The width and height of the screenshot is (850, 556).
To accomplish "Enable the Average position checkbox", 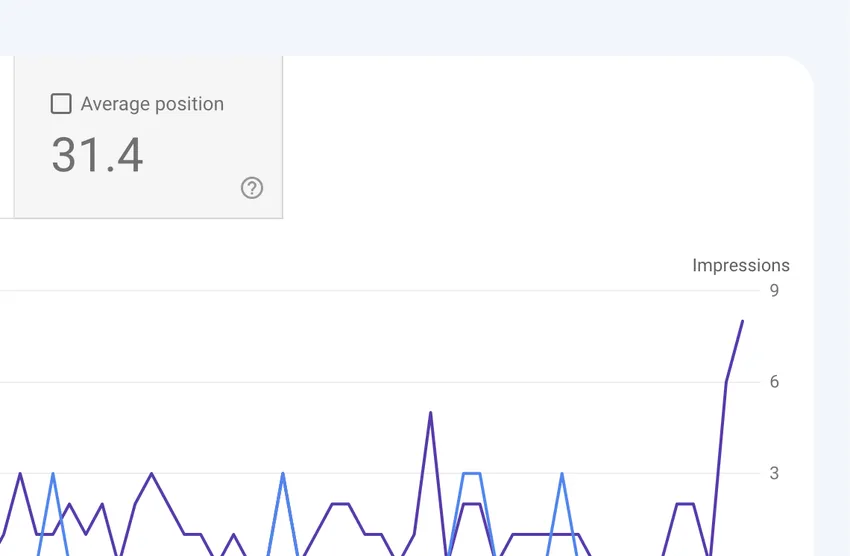I will point(61,104).
